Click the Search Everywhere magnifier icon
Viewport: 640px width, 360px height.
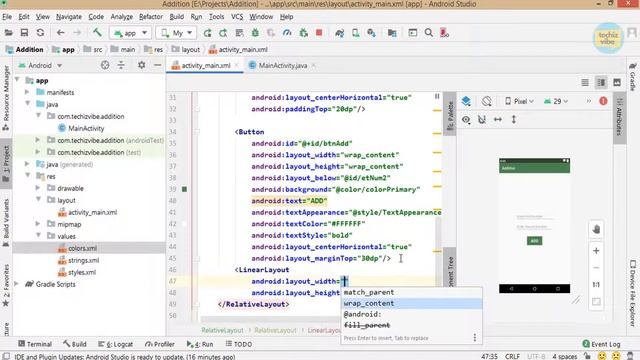click(x=429, y=33)
